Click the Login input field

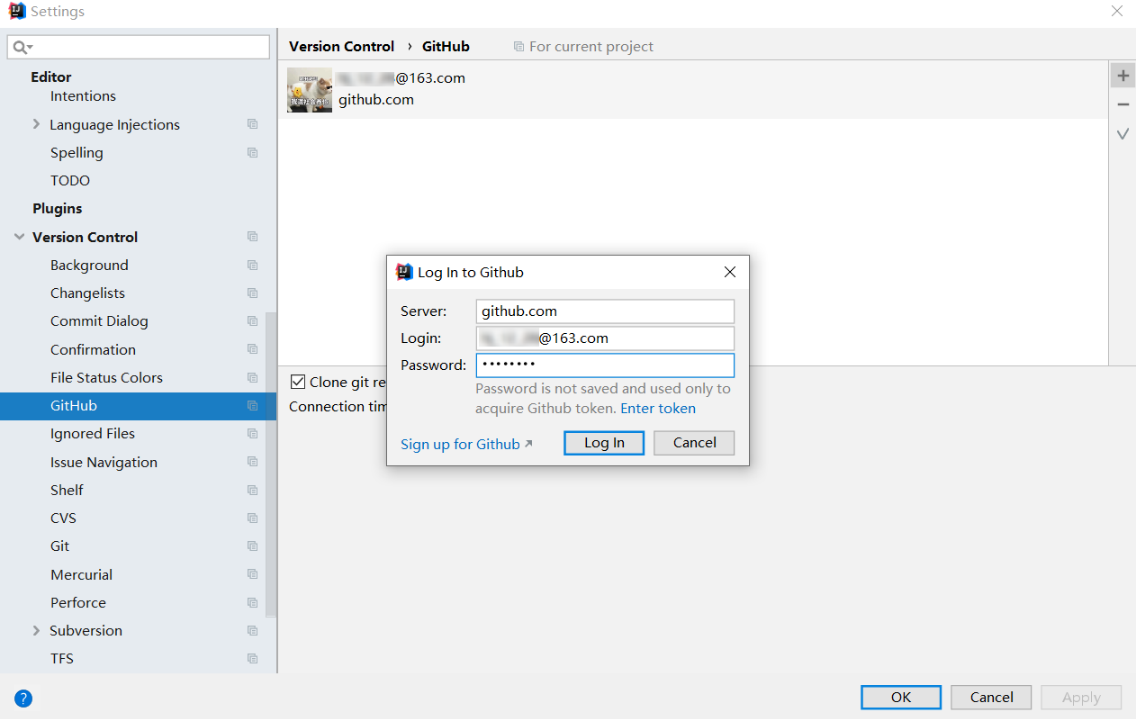605,338
